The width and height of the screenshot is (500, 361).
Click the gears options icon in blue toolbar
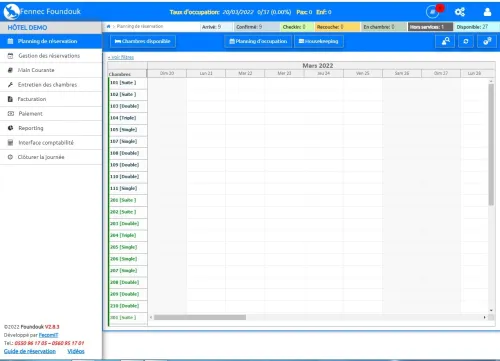(x=487, y=41)
